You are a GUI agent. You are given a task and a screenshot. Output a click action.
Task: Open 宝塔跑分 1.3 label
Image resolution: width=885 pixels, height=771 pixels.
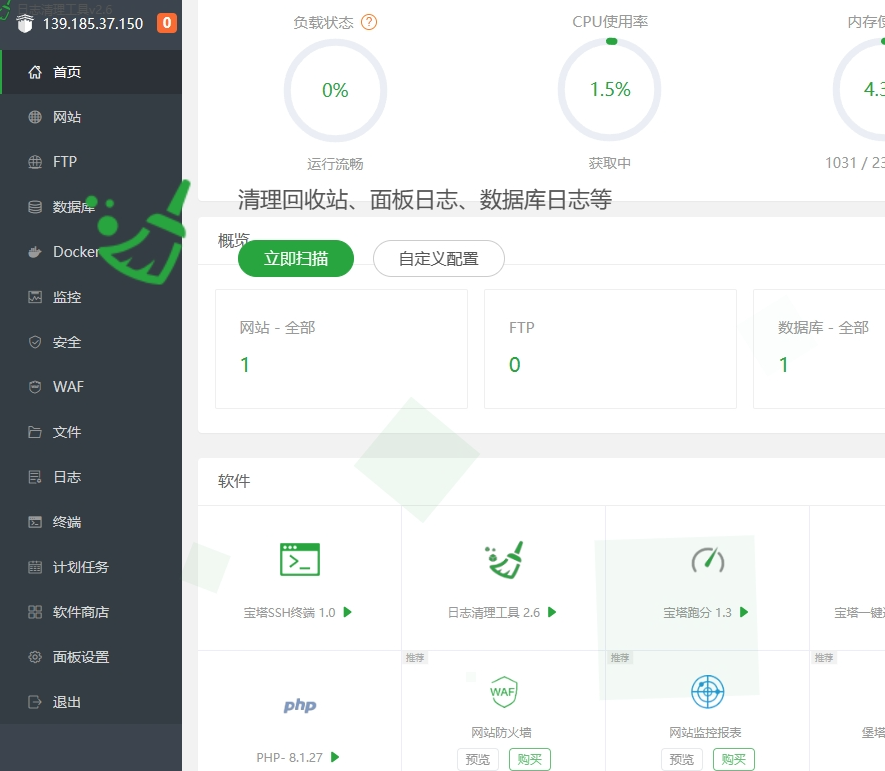tap(697, 612)
